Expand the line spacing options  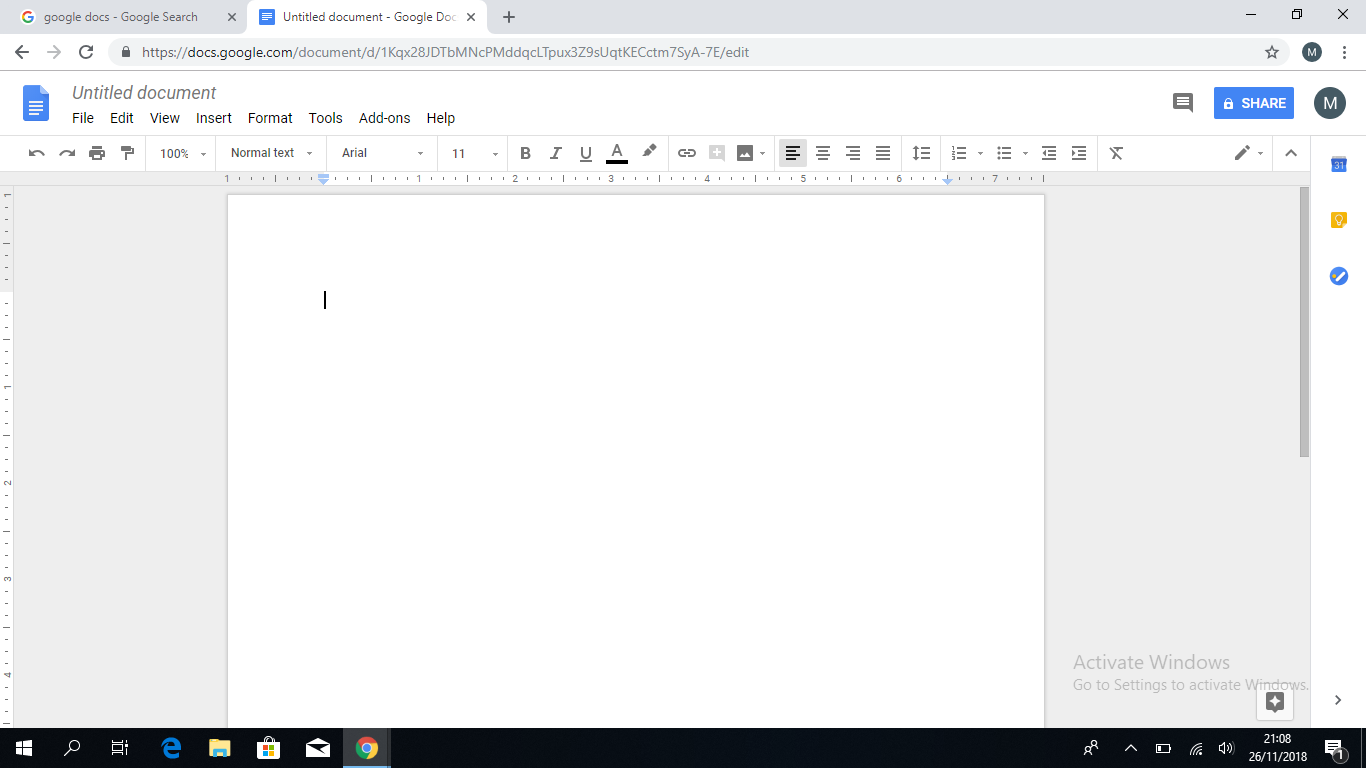921,153
